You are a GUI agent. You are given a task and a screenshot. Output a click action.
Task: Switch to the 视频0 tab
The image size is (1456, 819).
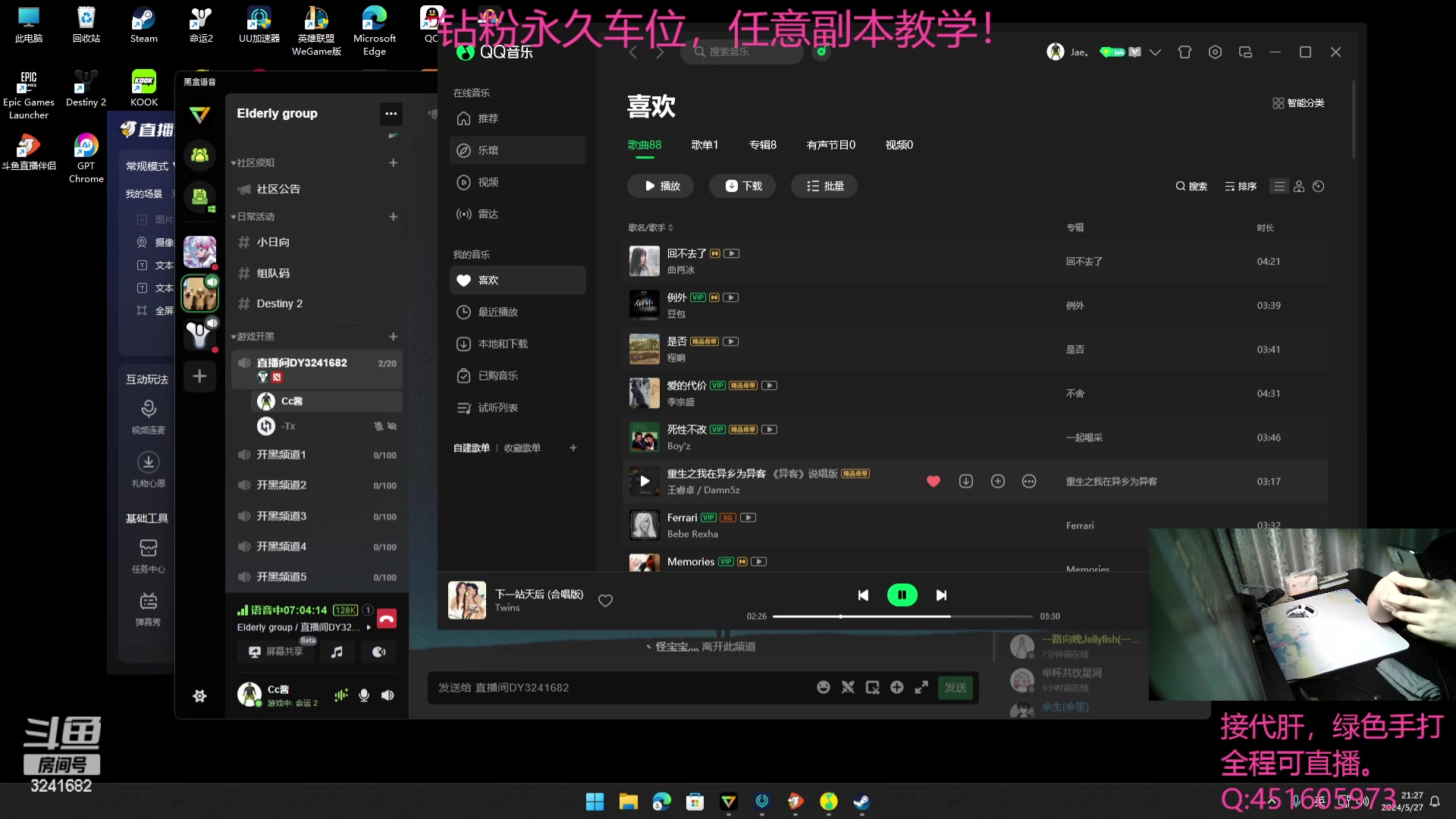(899, 145)
